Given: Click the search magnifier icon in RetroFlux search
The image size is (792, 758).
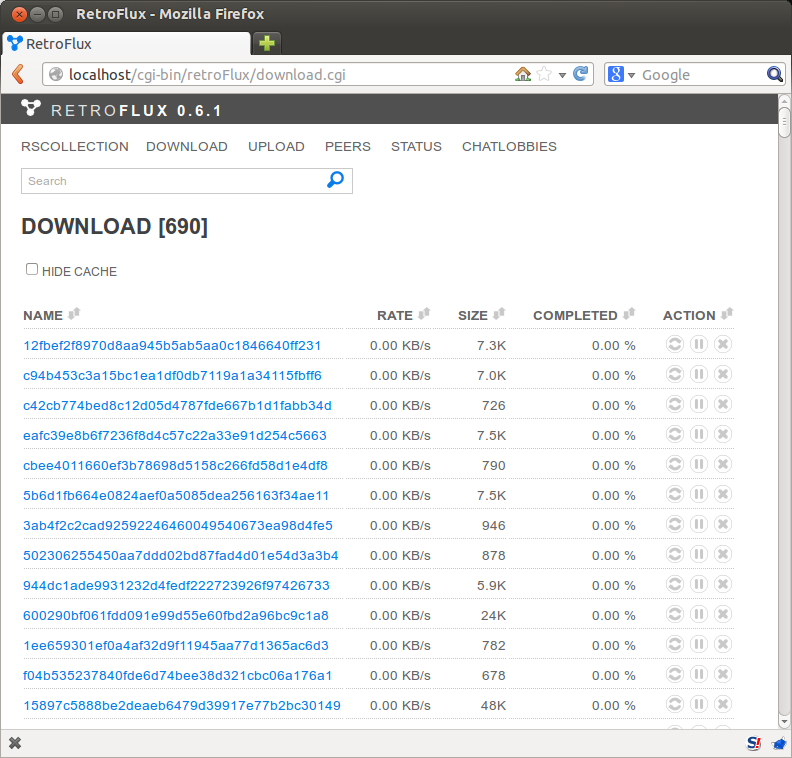Looking at the screenshot, I should pos(335,180).
